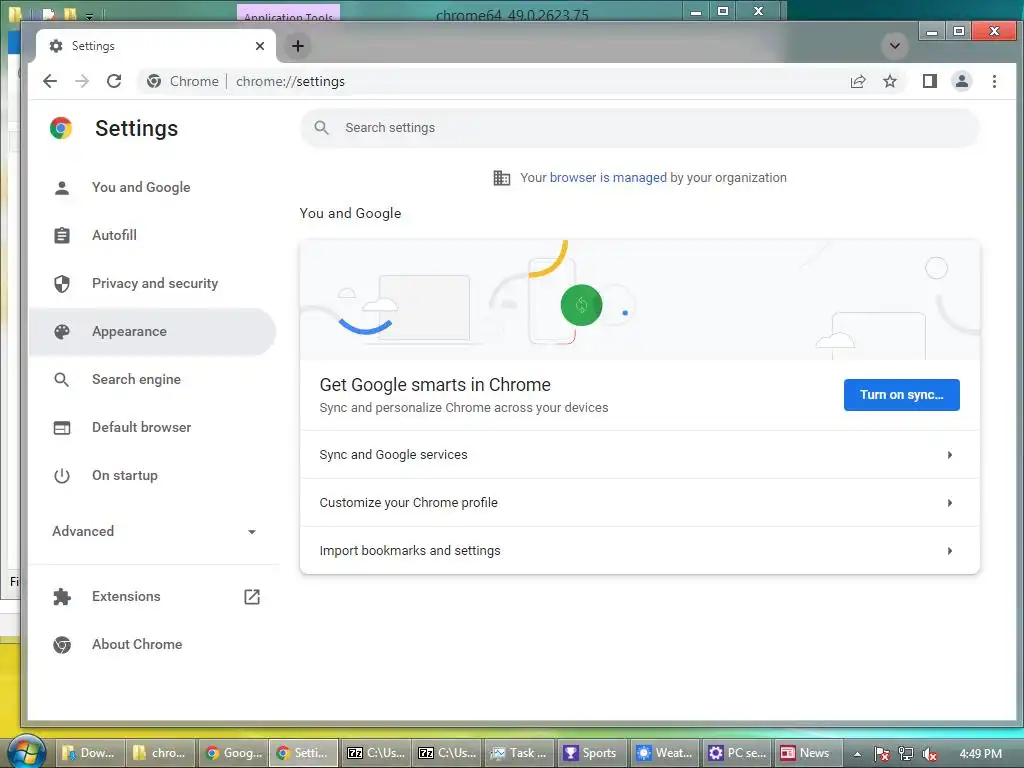The height and width of the screenshot is (768, 1024).
Task: Switch to Downloads taskbar button
Action: (x=89, y=753)
